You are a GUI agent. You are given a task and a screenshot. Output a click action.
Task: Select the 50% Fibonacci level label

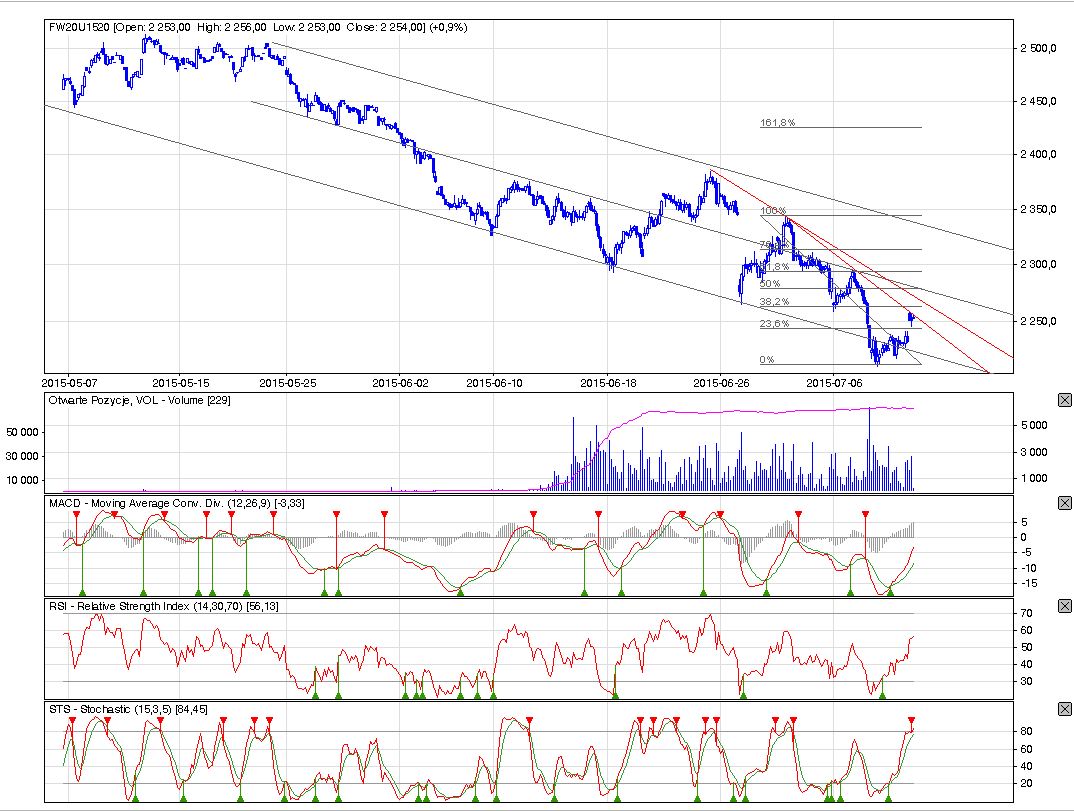point(770,284)
